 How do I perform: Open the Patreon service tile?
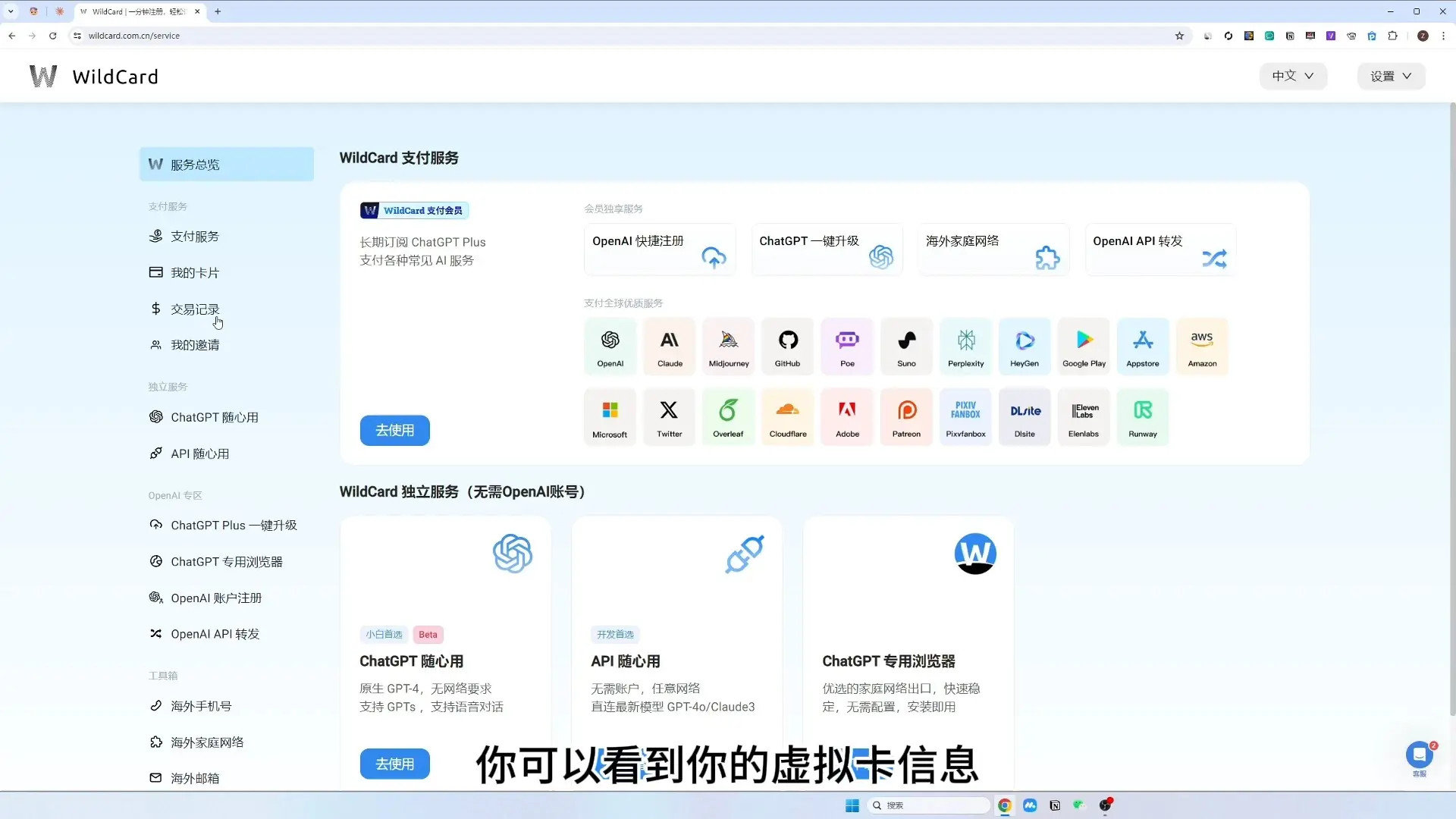906,417
